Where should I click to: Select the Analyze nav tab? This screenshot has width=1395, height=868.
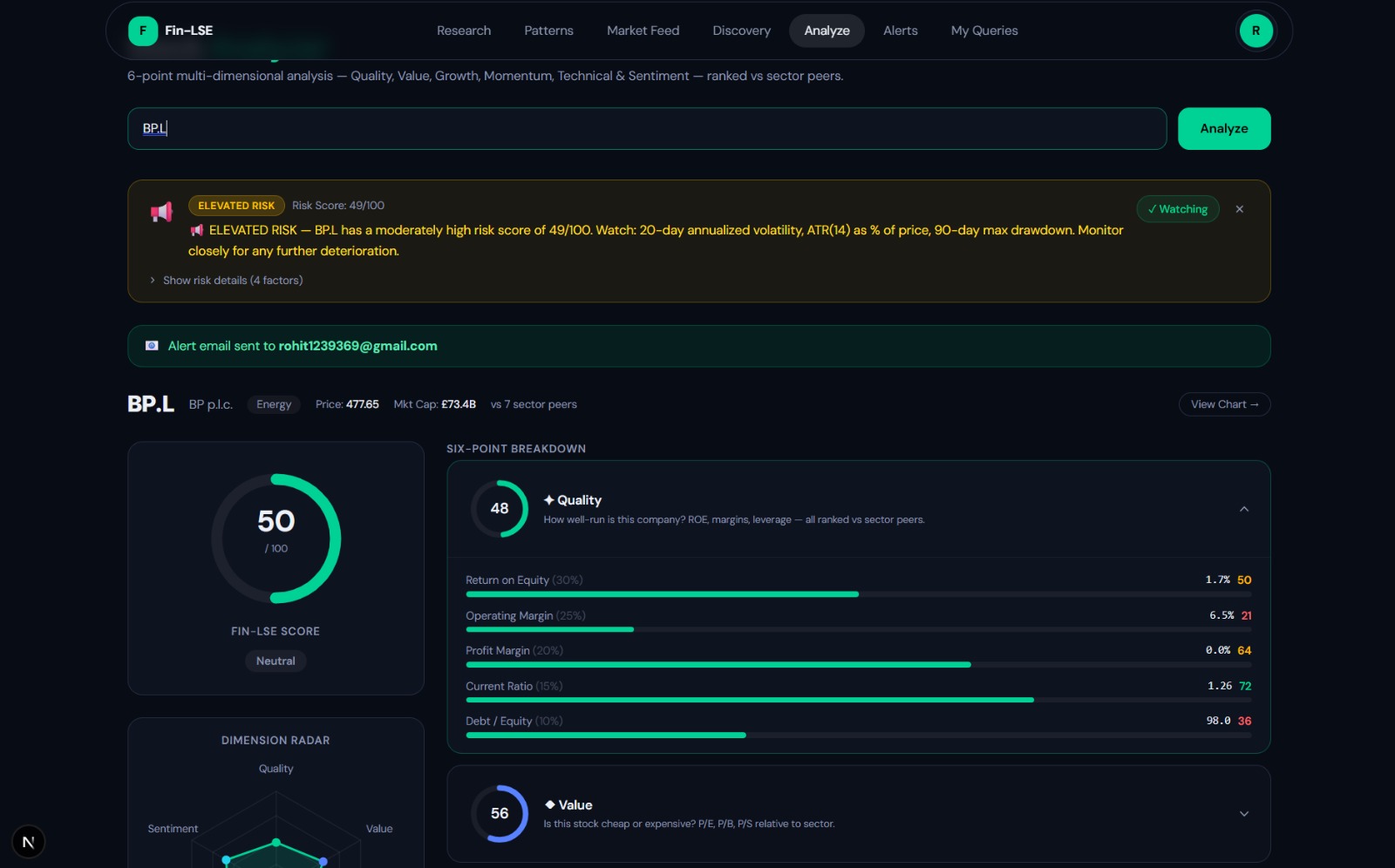tap(827, 31)
